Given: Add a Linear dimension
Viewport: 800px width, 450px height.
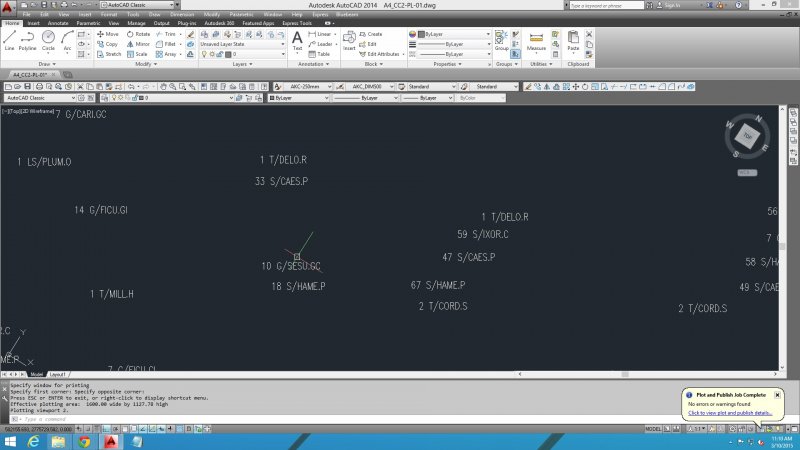Looking at the screenshot, I should (x=320, y=34).
